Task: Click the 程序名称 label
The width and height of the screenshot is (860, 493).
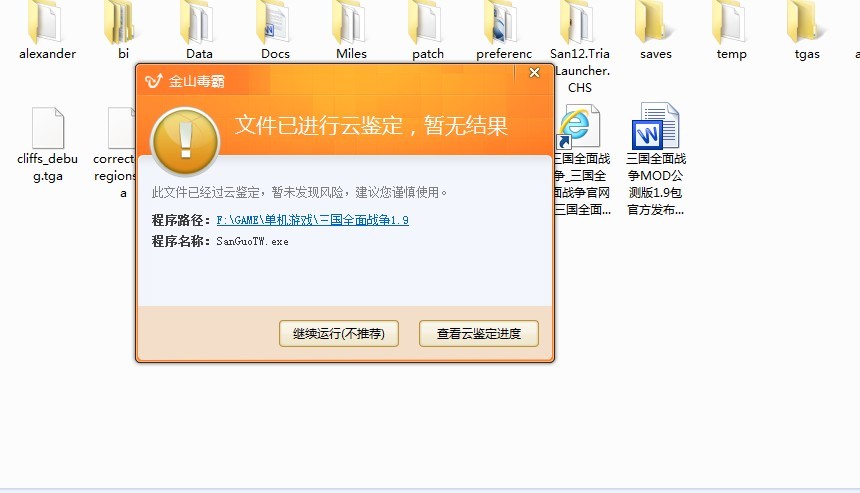Action: coord(180,241)
